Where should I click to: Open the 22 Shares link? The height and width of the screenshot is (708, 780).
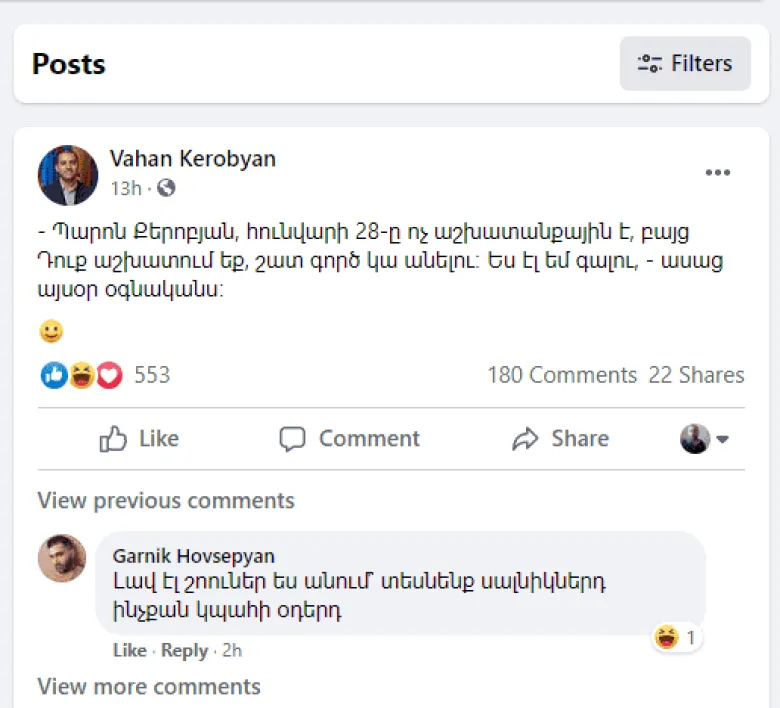pyautogui.click(x=697, y=376)
